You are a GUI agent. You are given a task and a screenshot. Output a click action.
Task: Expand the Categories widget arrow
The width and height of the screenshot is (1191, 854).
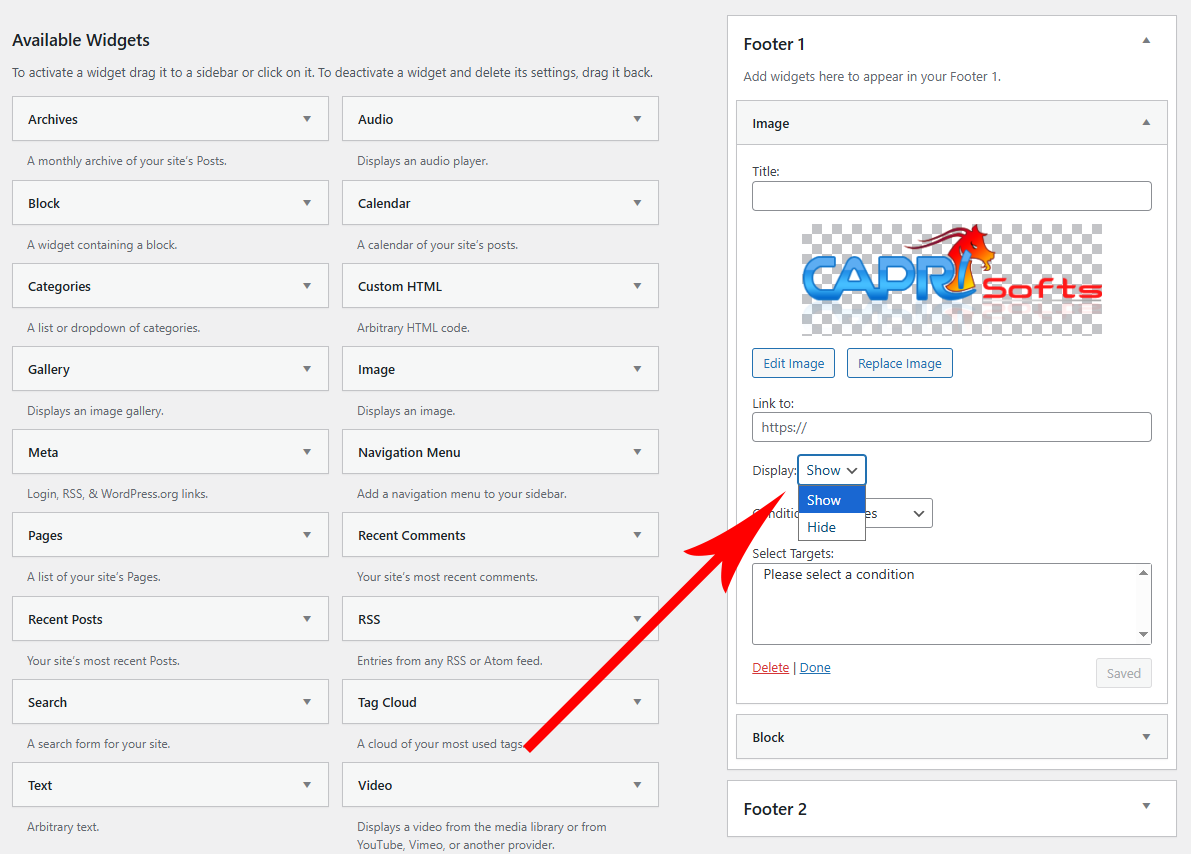(307, 286)
